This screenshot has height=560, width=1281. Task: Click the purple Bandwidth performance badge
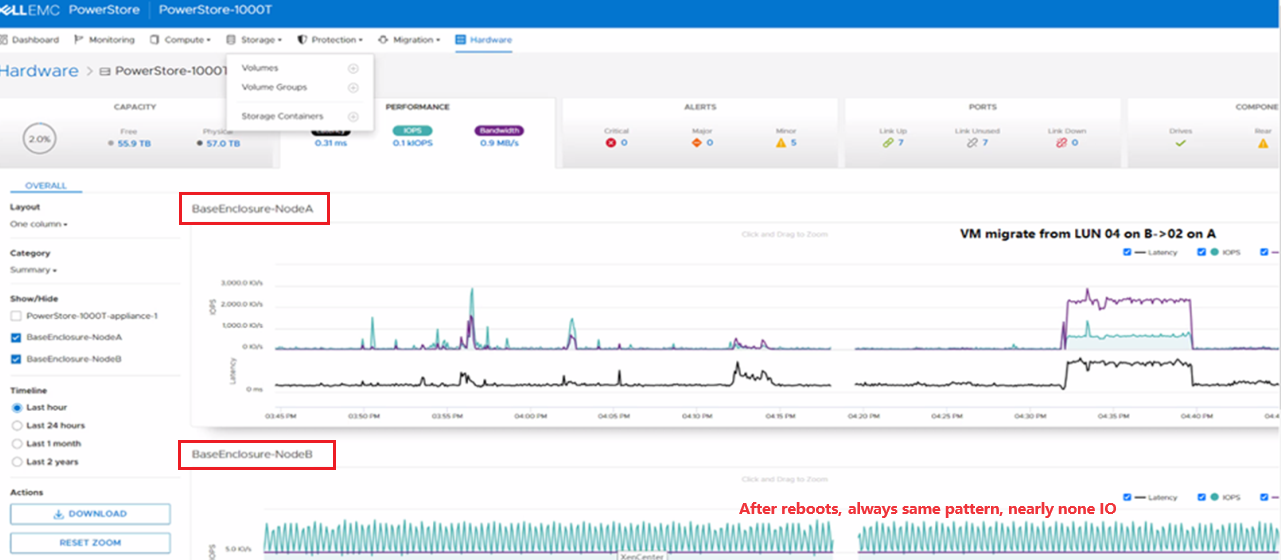498,131
